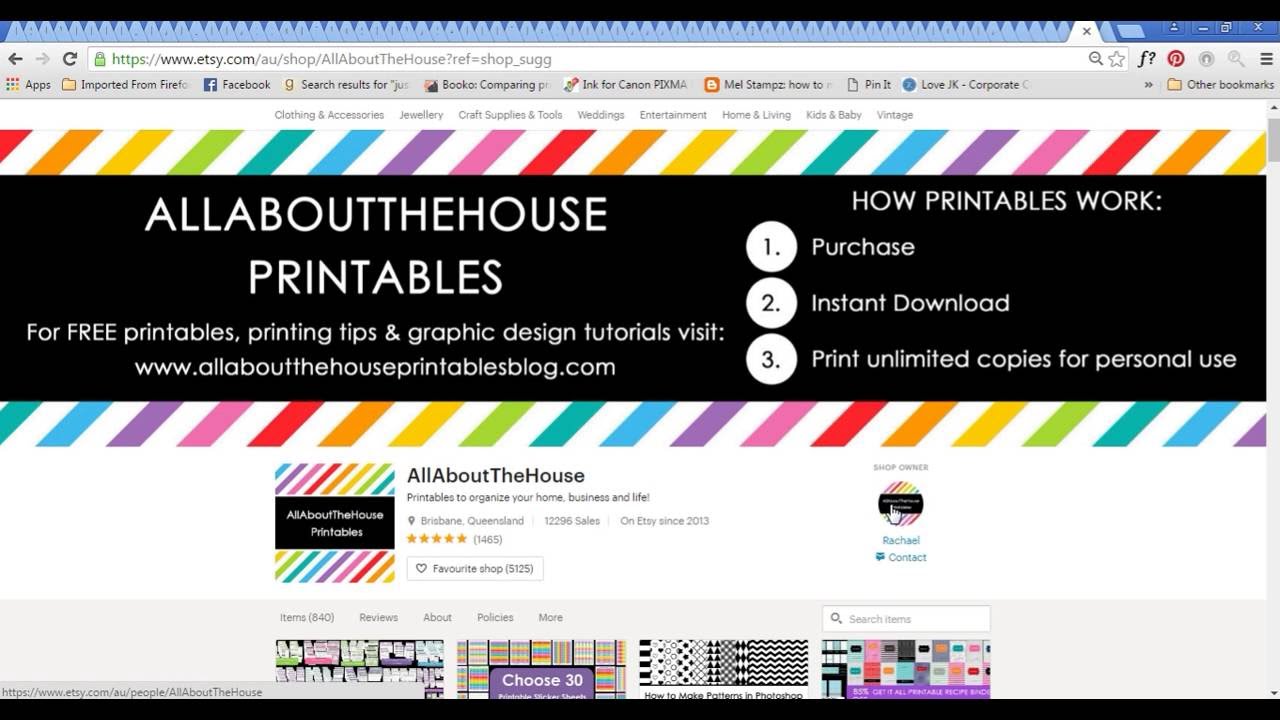Switch to the Policies tab
Viewport: 1280px width, 720px height.
tap(495, 618)
